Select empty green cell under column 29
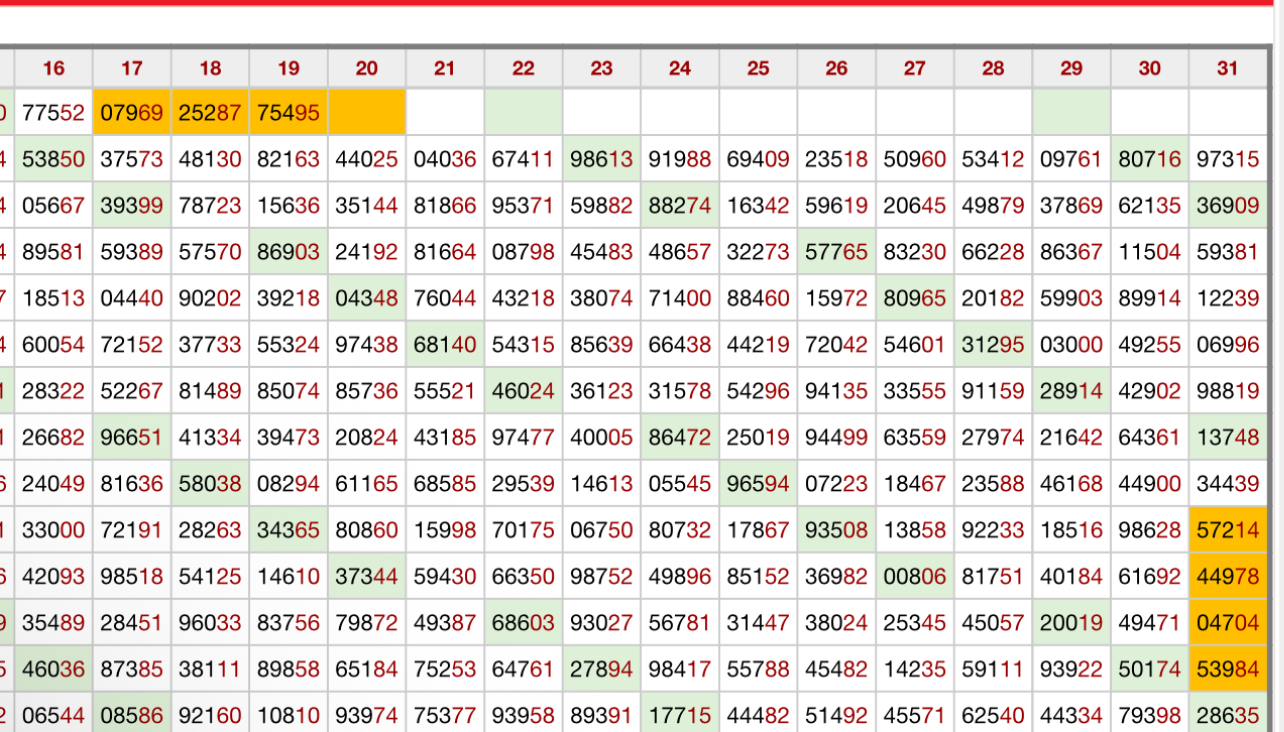This screenshot has height=732, width=1284. [x=1071, y=113]
